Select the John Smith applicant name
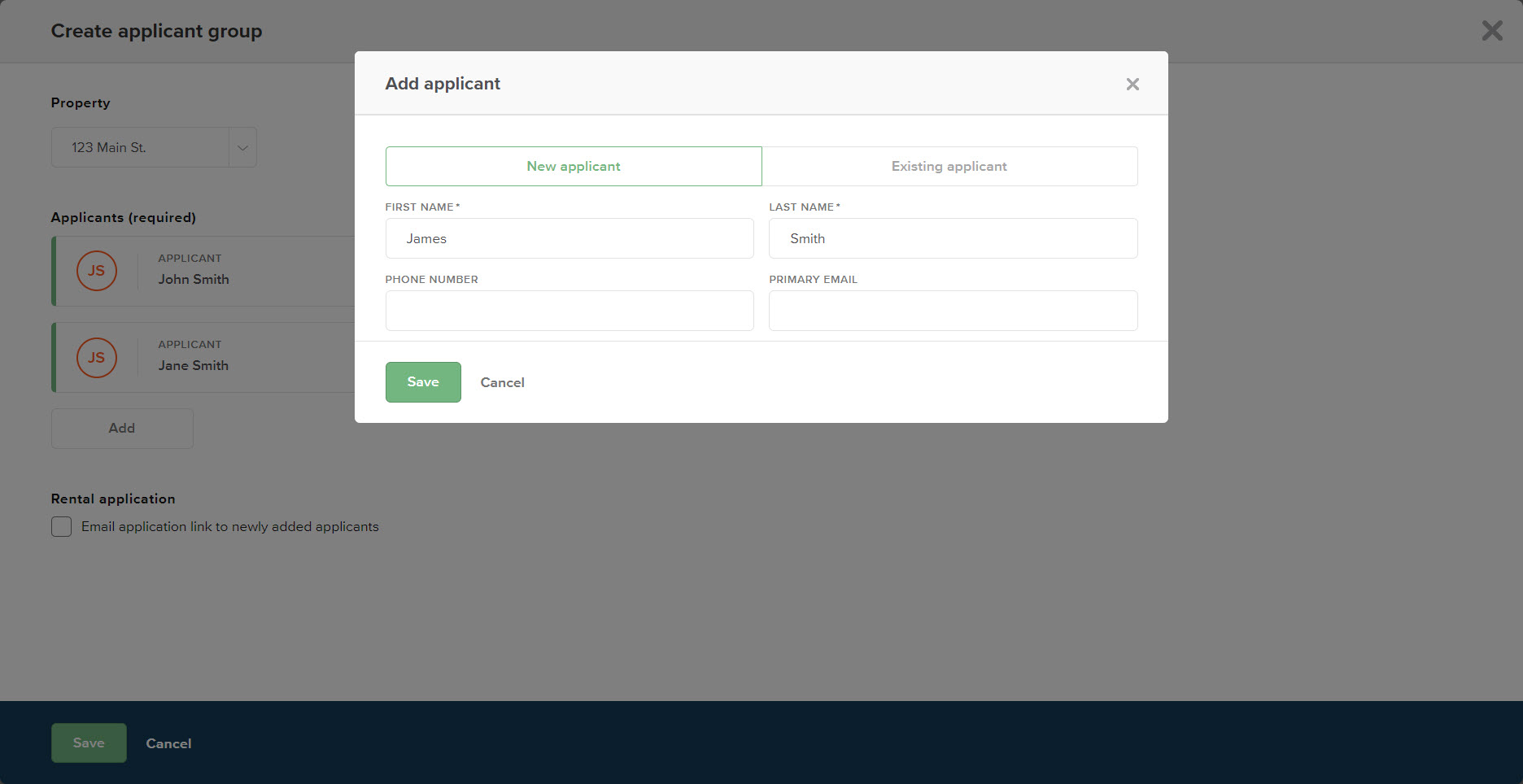Image resolution: width=1523 pixels, height=784 pixels. 194,279
